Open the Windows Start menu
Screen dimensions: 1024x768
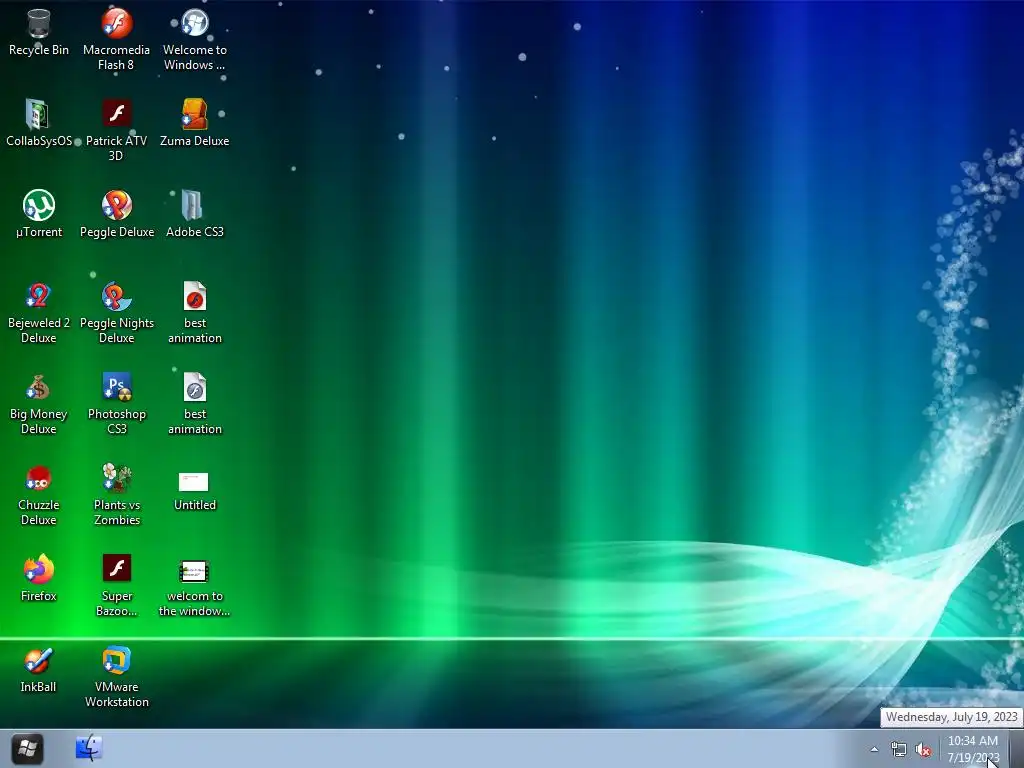point(27,748)
